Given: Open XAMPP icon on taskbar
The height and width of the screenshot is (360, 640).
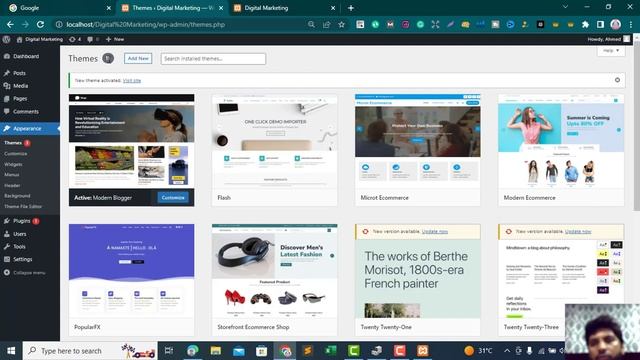Looking at the screenshot, I should pos(422,351).
